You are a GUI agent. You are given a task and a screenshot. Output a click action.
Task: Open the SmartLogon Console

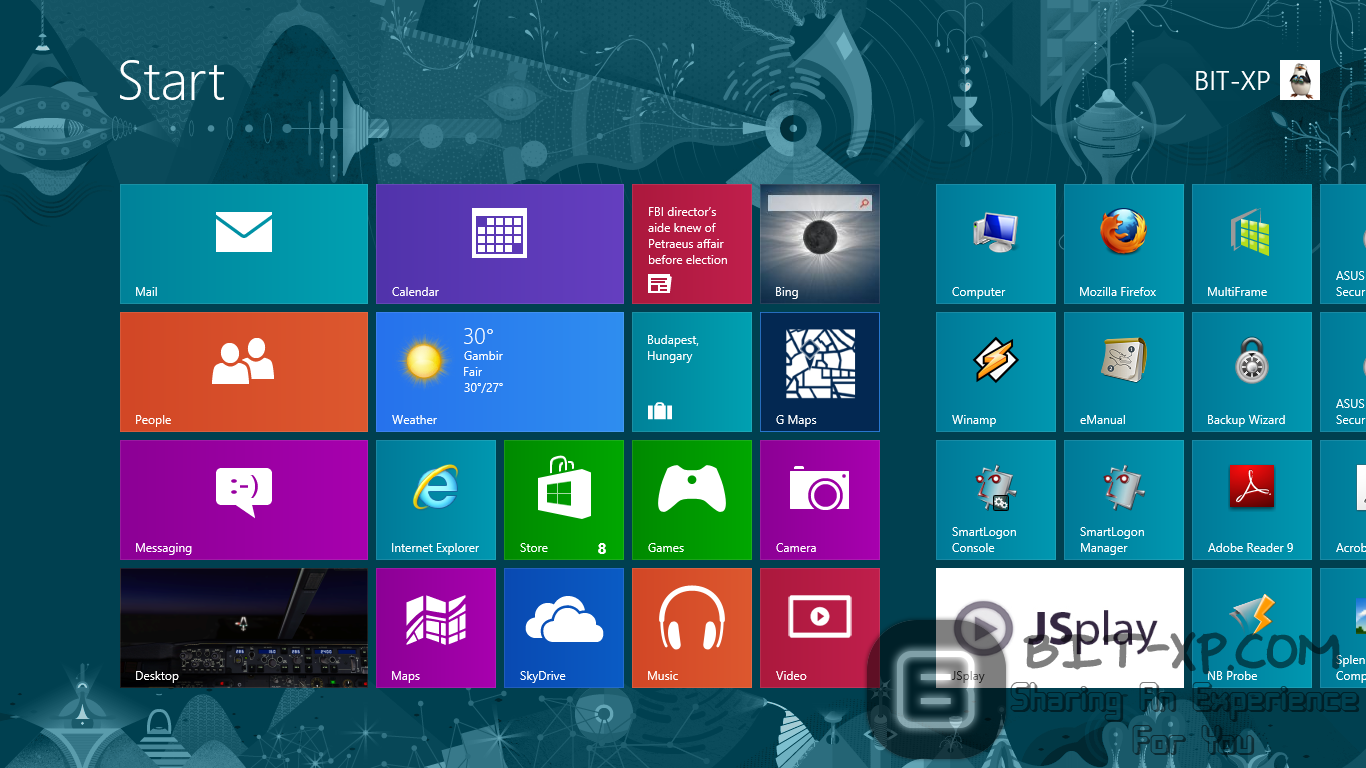pos(995,499)
